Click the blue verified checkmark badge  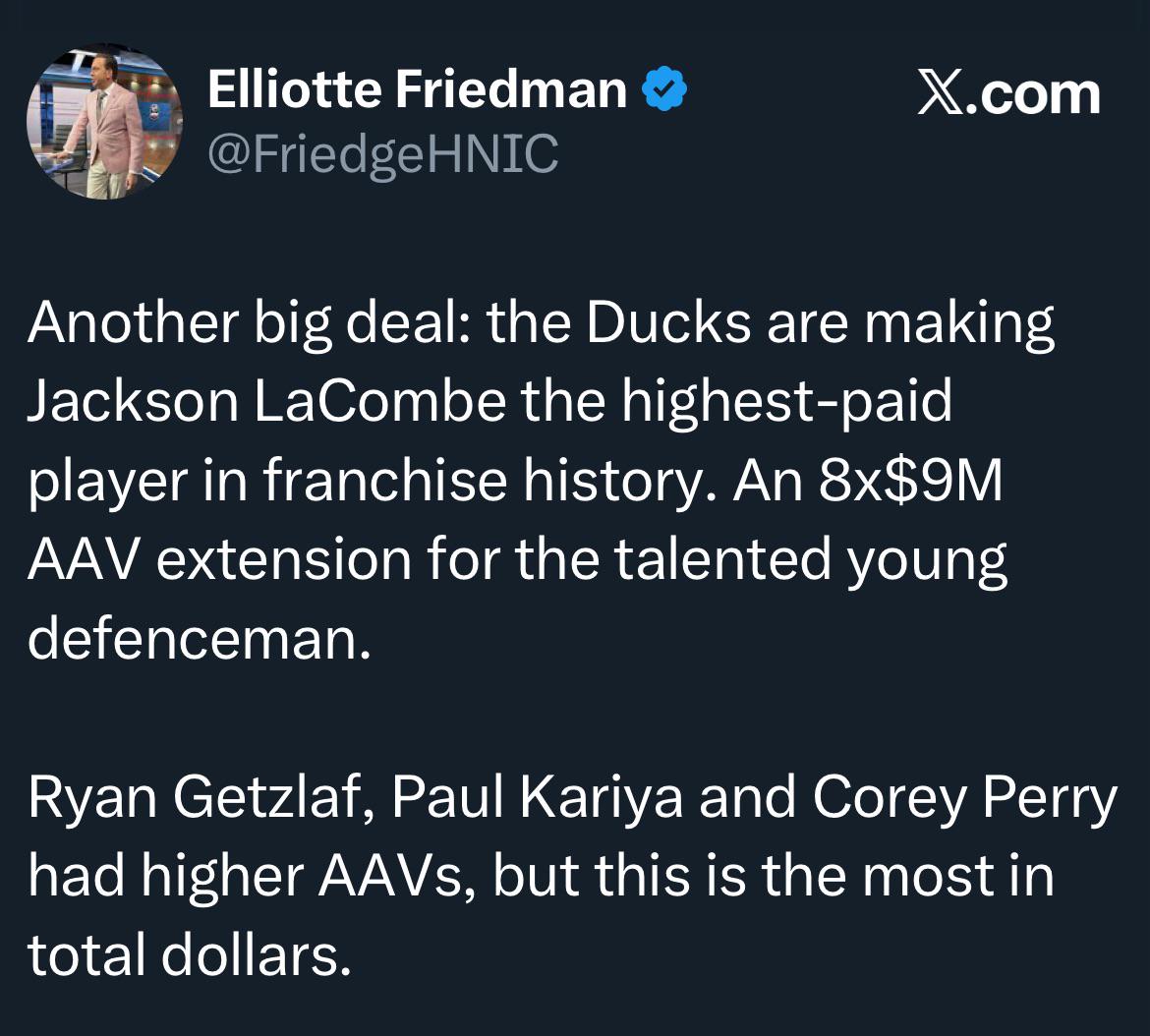click(664, 91)
